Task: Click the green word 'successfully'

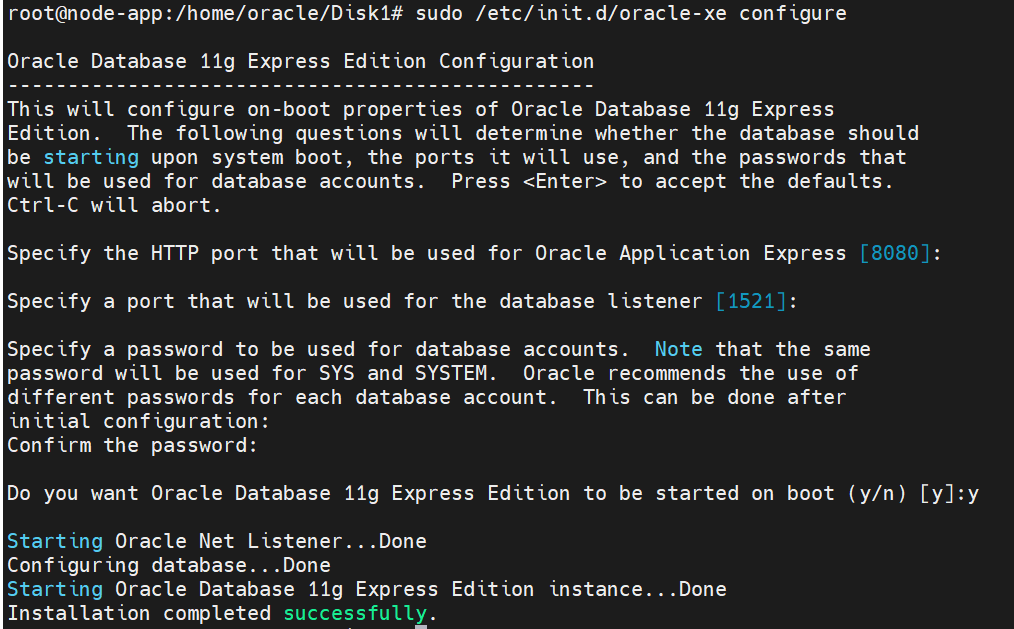Action: pyautogui.click(x=355, y=613)
